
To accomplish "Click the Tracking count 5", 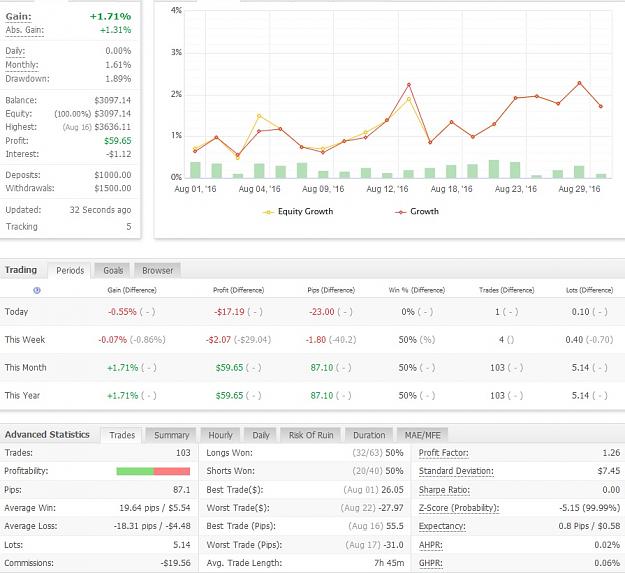I will pos(129,227).
